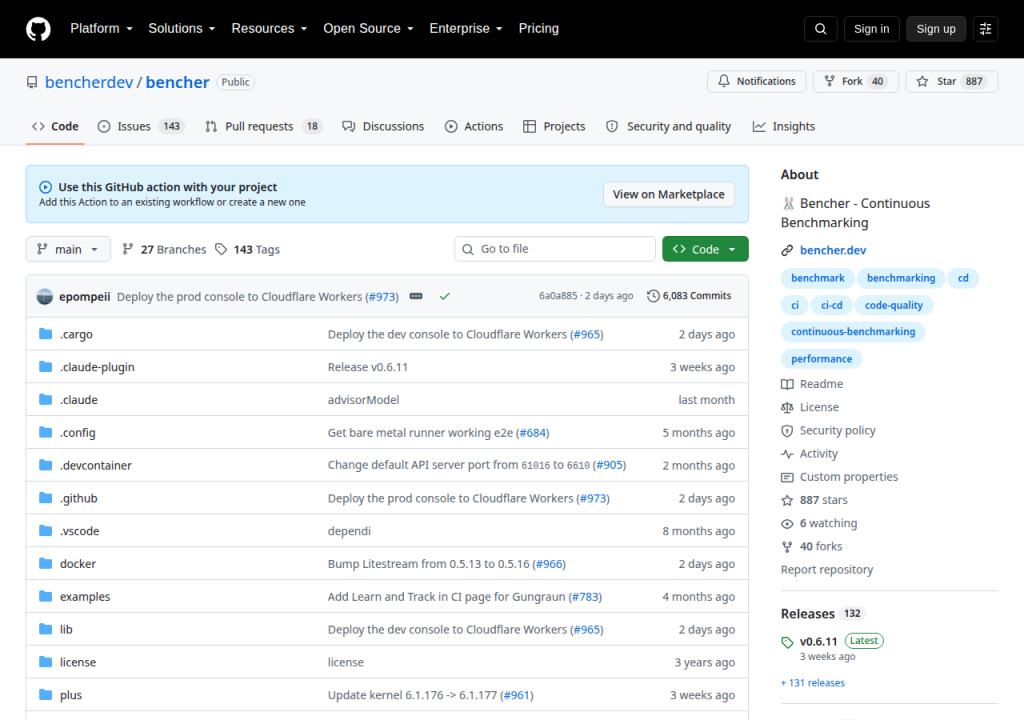
Task: Click the .cargo folder icon
Action: click(x=45, y=334)
